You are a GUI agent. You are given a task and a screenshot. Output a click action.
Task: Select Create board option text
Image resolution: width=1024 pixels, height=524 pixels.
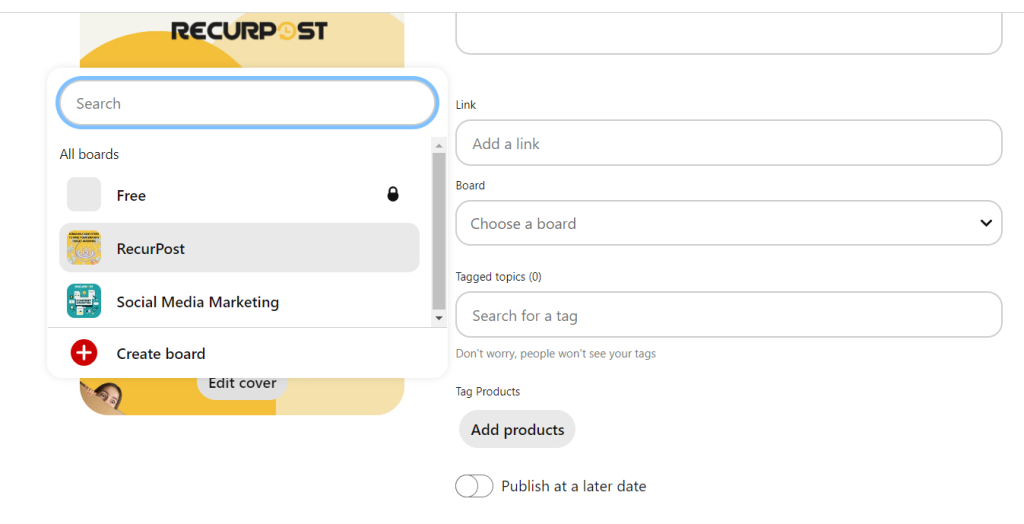pos(161,353)
